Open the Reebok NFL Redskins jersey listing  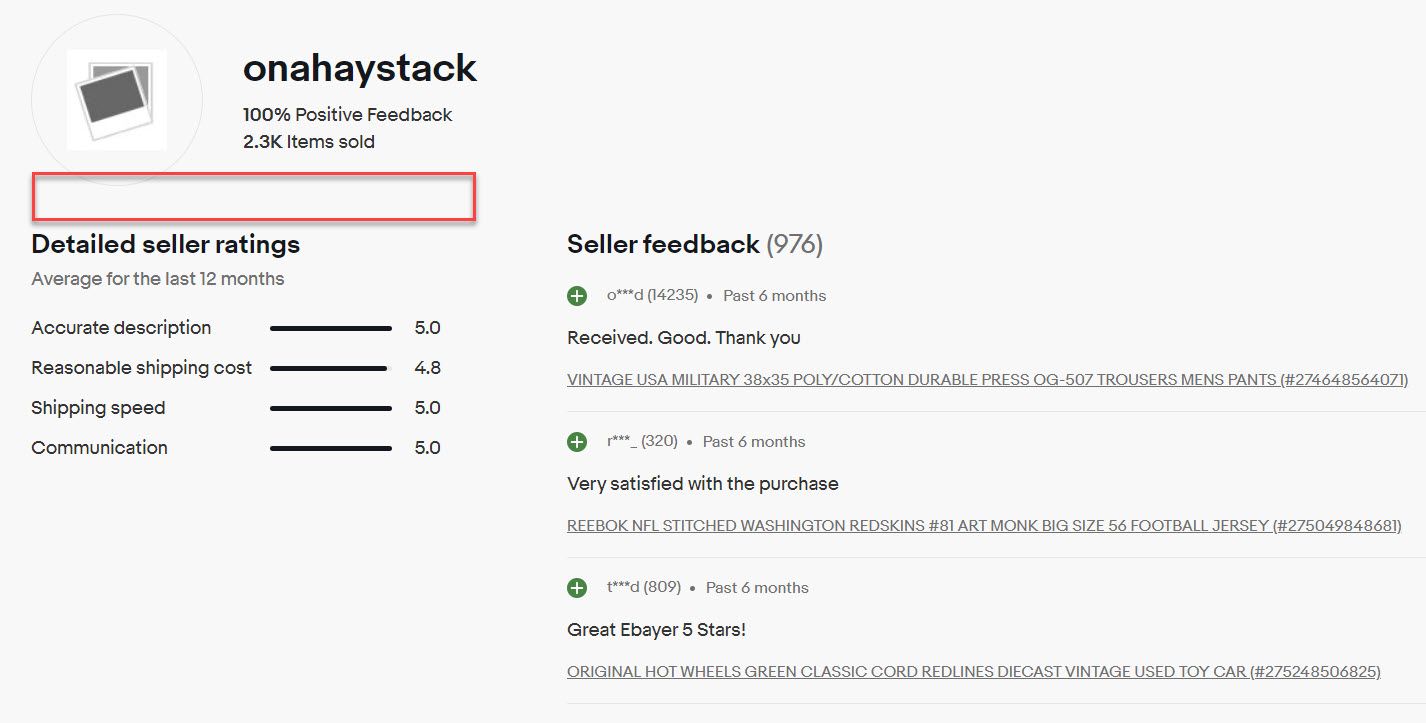(x=984, y=526)
